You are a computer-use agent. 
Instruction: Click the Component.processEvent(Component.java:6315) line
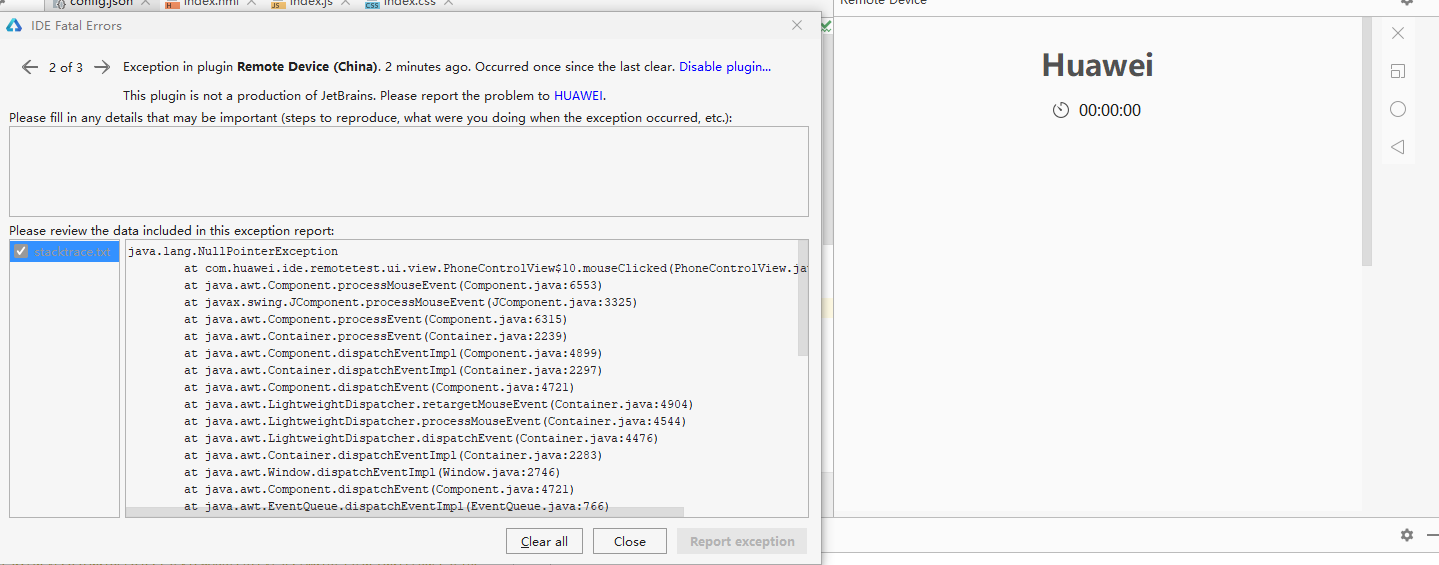click(376, 319)
